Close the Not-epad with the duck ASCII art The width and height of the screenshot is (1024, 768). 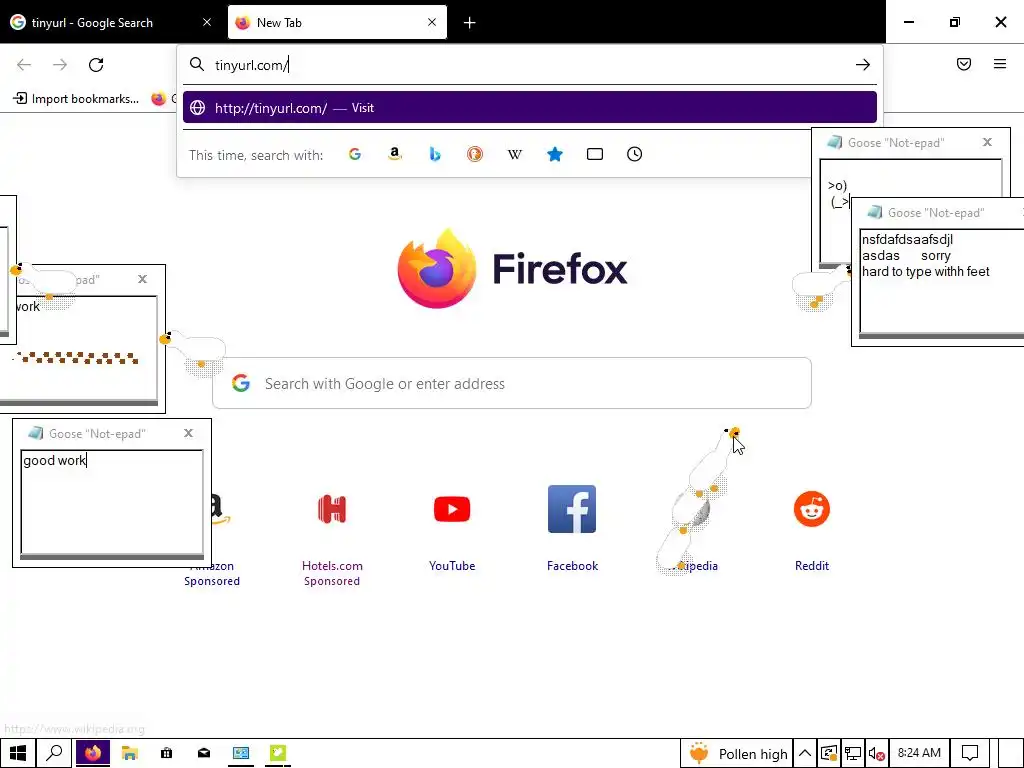(x=987, y=142)
